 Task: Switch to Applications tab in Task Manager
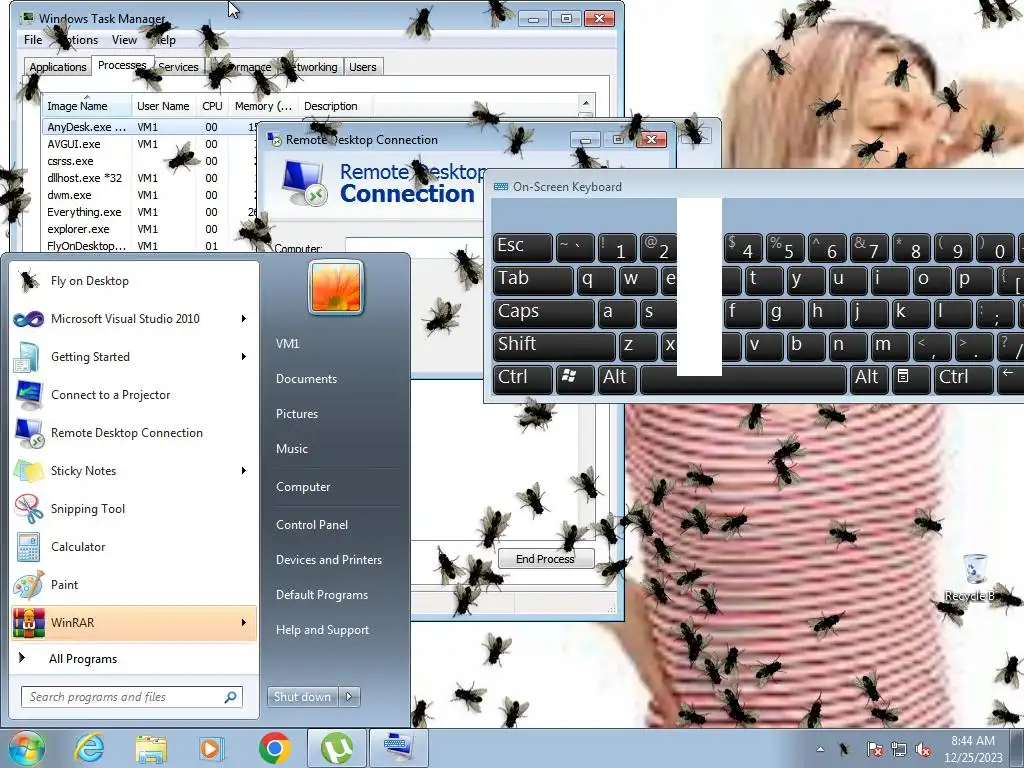coord(57,67)
